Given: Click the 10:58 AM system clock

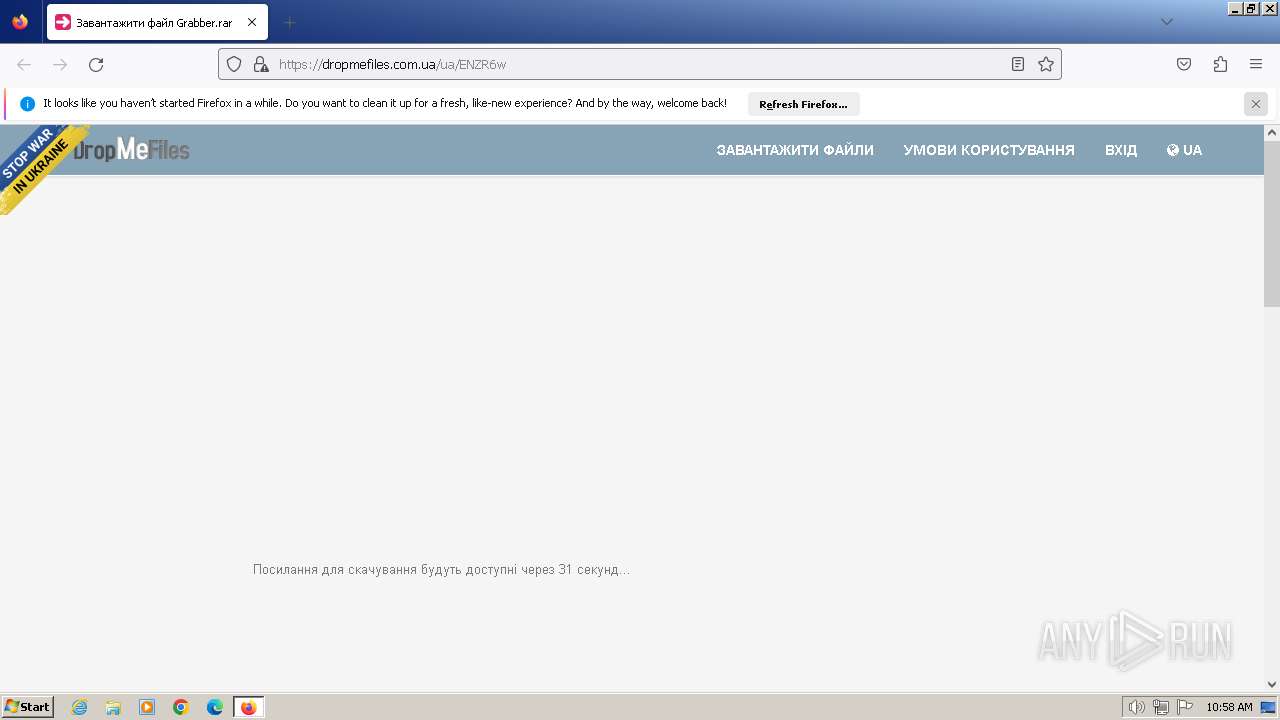Looking at the screenshot, I should 1229,707.
